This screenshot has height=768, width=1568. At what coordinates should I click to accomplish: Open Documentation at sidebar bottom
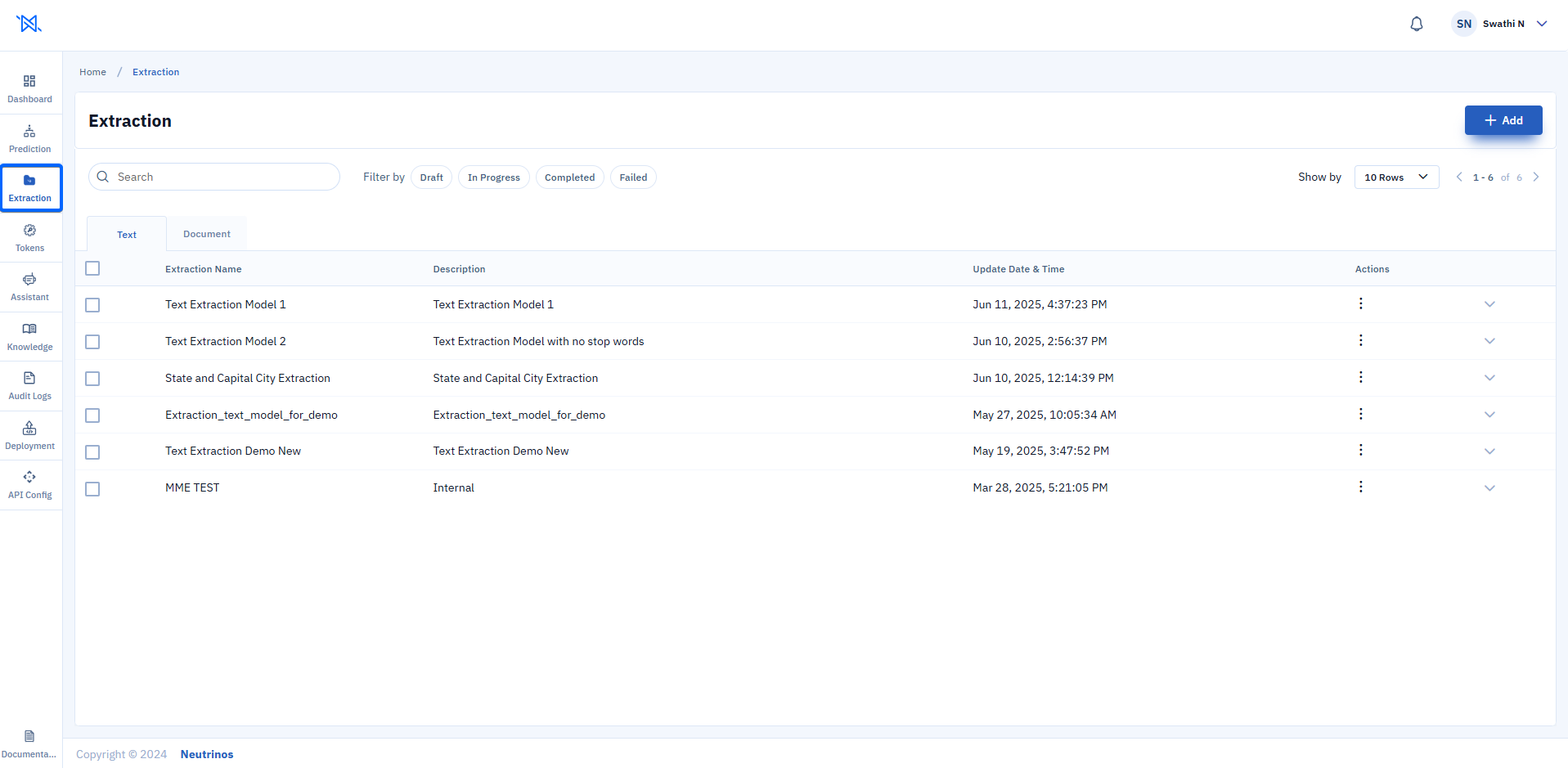pos(29,744)
